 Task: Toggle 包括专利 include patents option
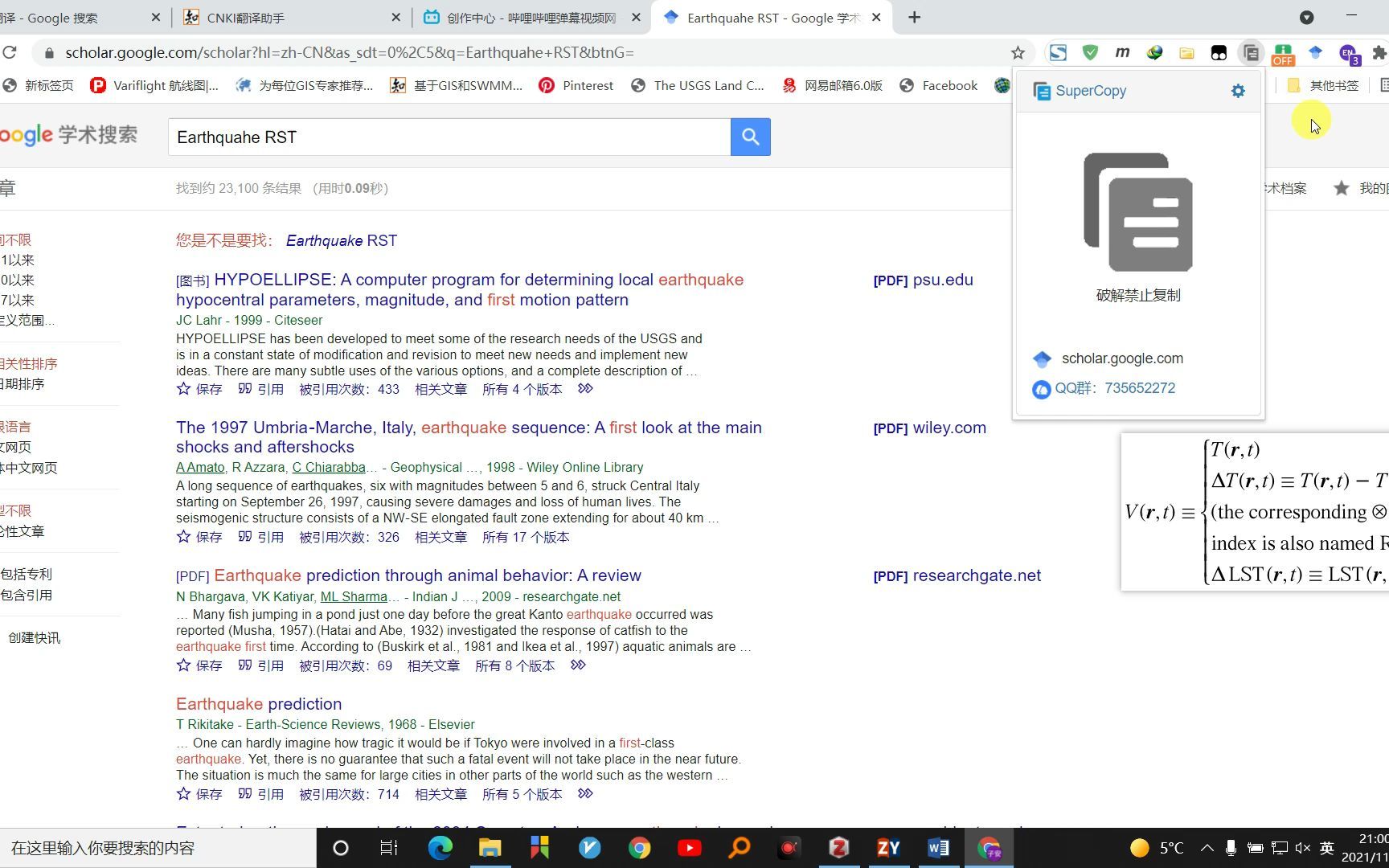(26, 574)
